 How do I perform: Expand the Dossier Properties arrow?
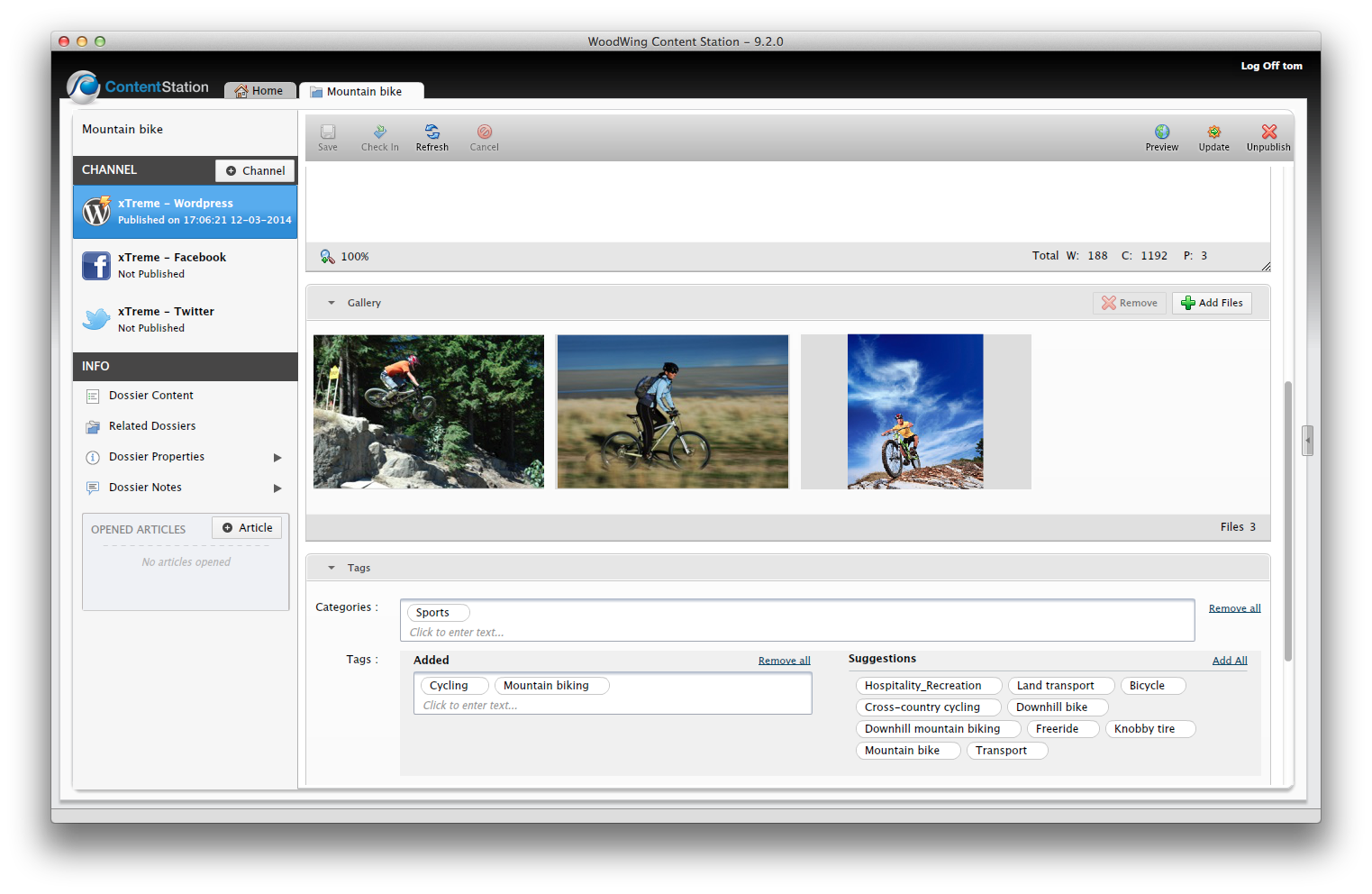click(x=277, y=458)
